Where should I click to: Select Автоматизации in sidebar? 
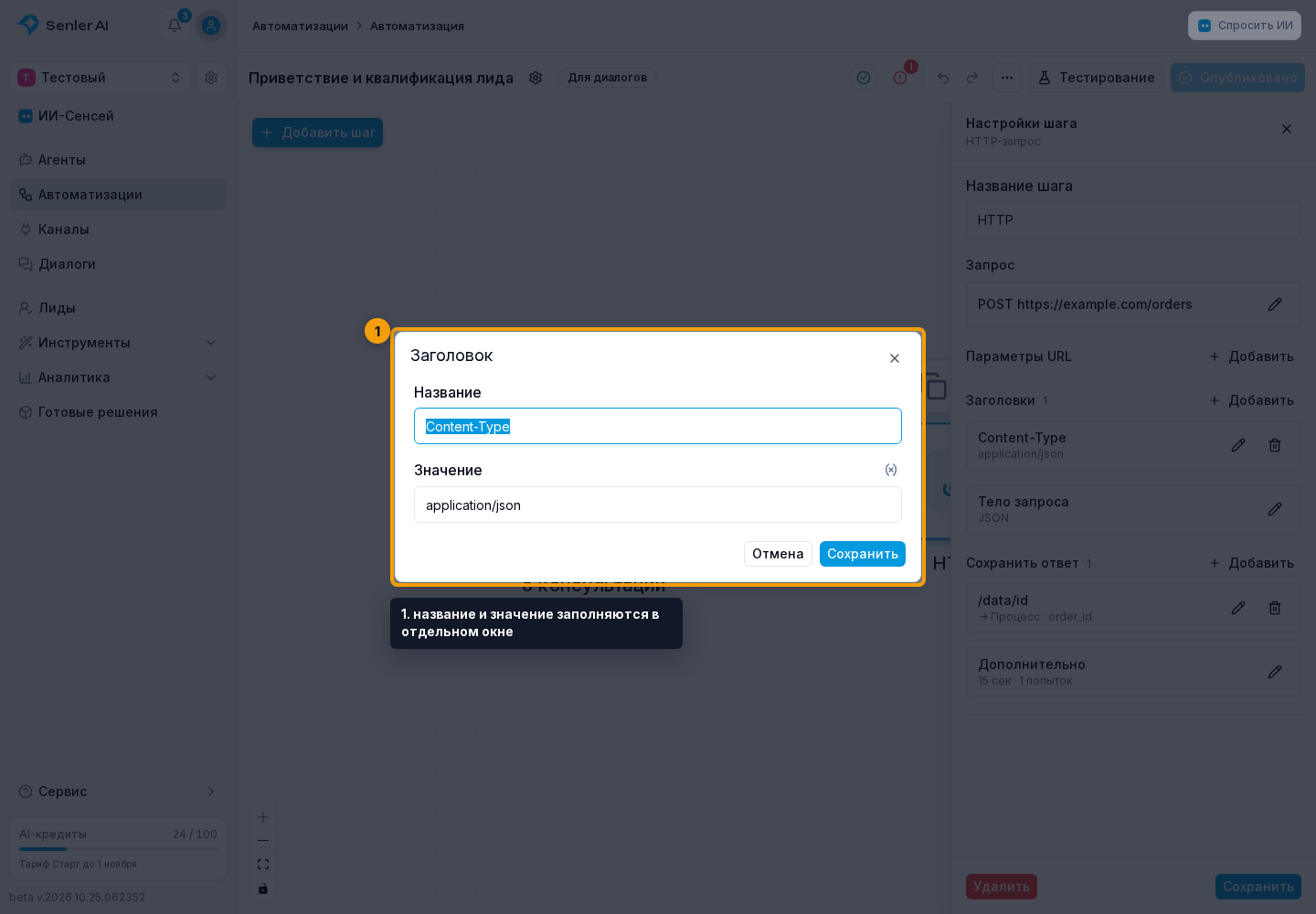point(119,195)
